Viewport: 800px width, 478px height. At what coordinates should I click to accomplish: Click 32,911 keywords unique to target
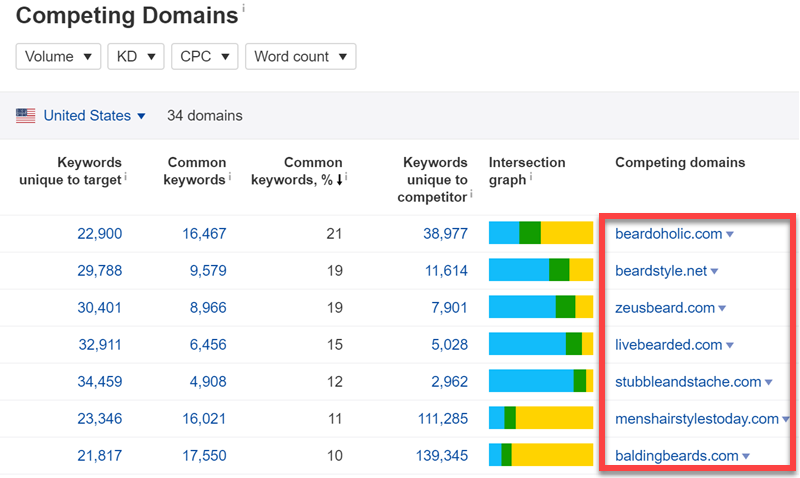[x=100, y=345]
